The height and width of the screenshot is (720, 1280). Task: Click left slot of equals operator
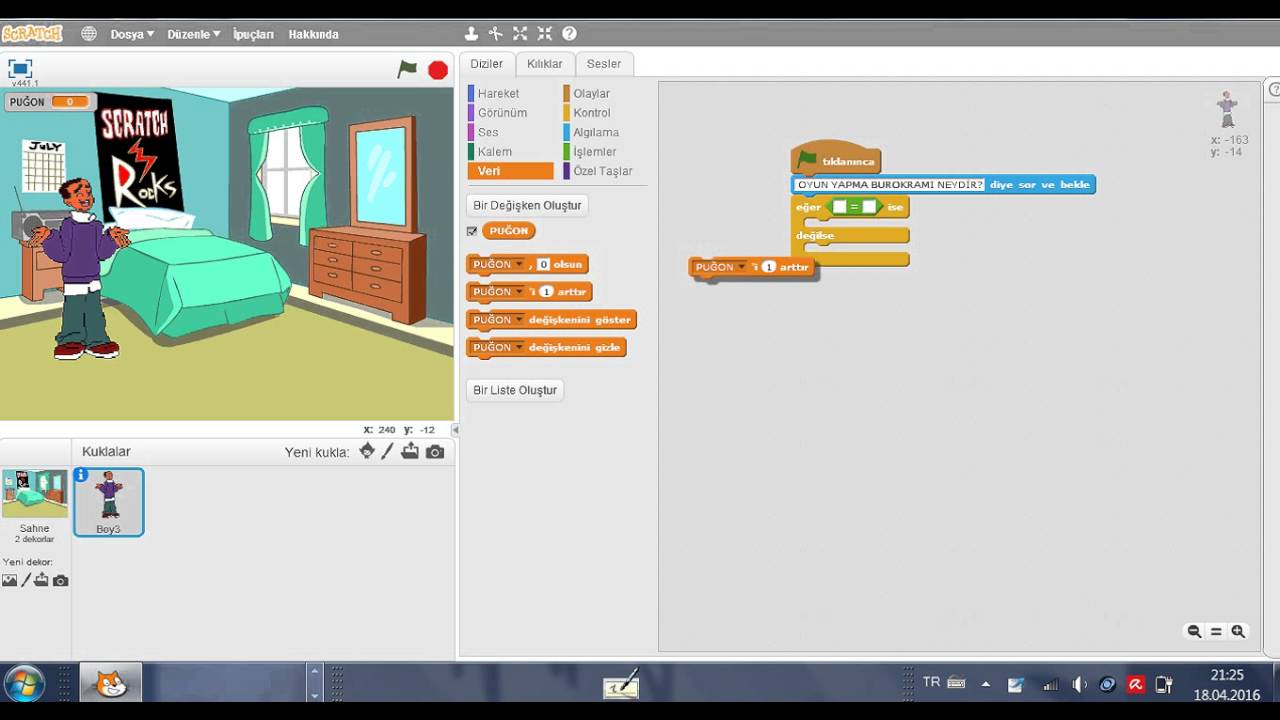[840, 207]
